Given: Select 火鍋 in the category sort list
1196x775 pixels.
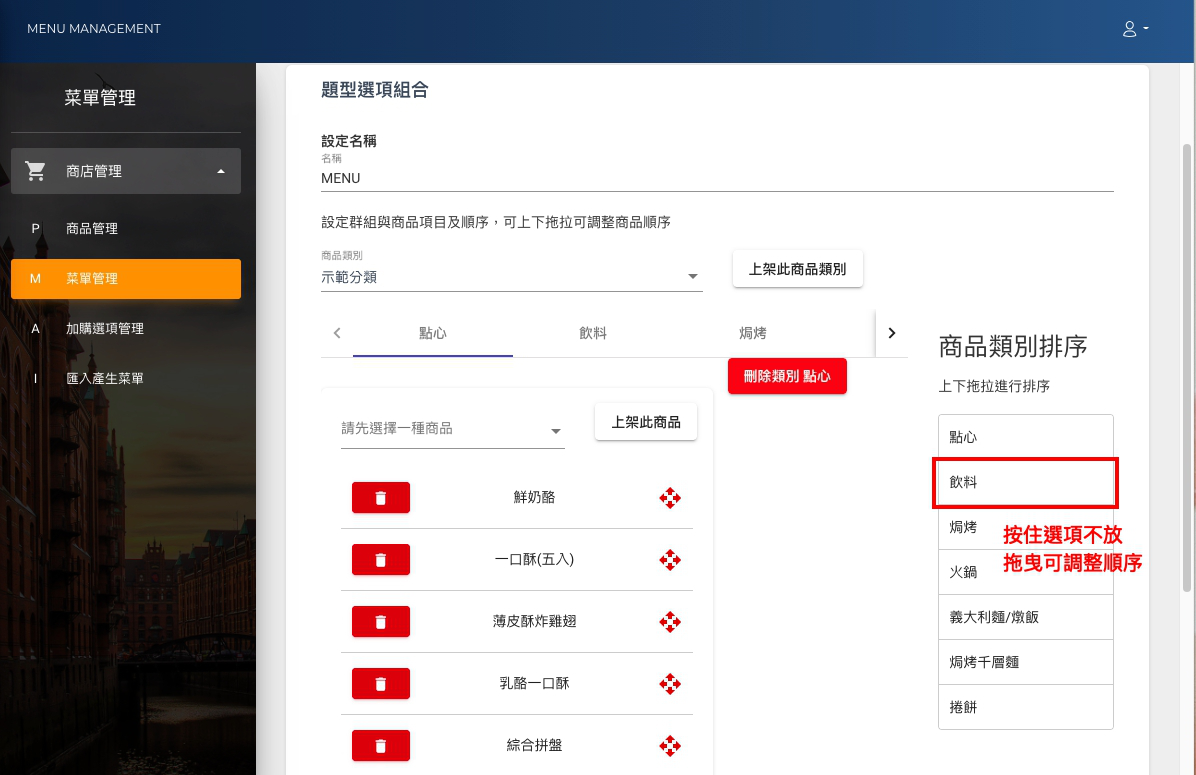Looking at the screenshot, I should pyautogui.click(x=1025, y=572).
